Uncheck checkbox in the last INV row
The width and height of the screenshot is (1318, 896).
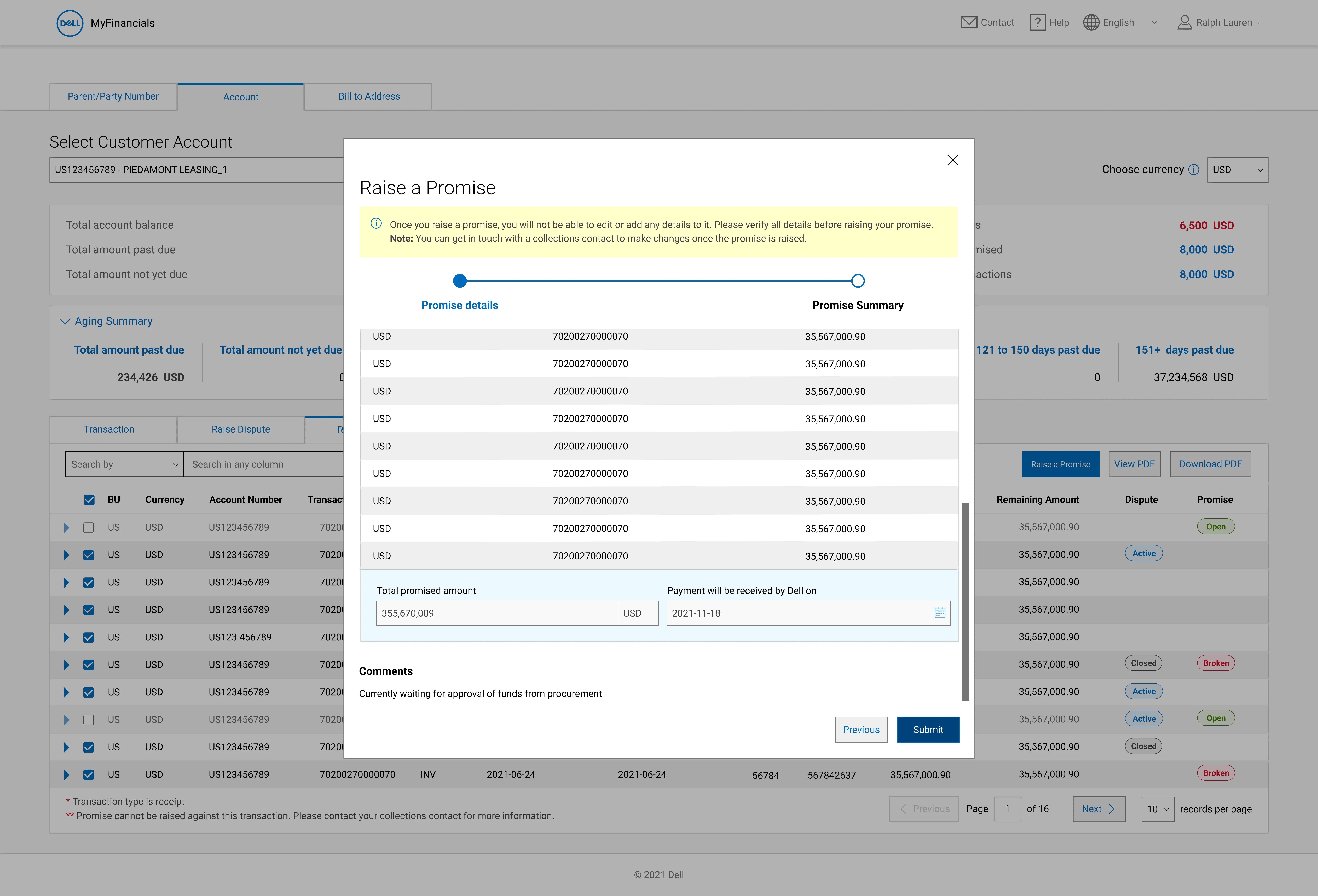[89, 775]
